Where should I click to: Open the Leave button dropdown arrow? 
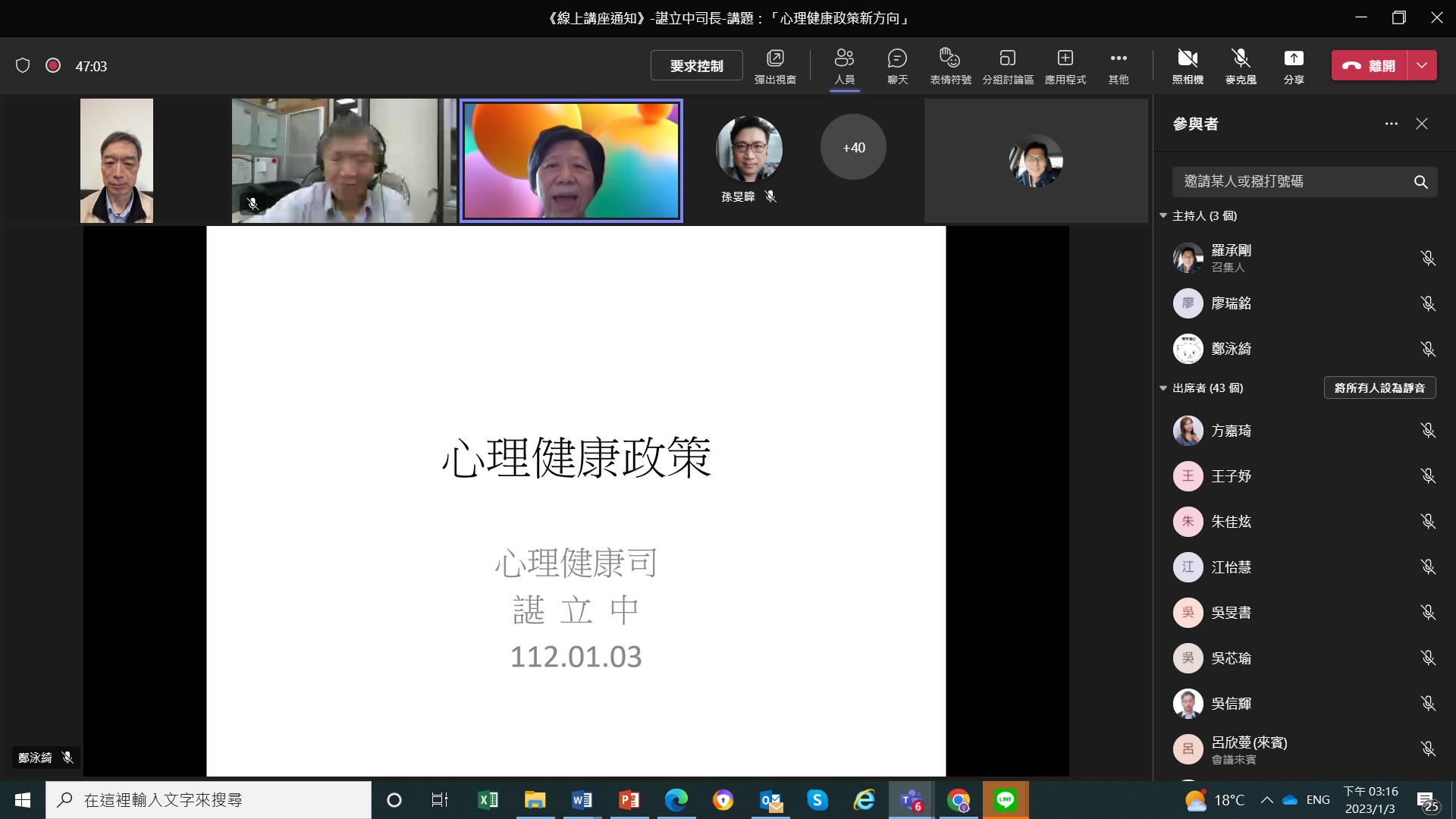(x=1422, y=66)
